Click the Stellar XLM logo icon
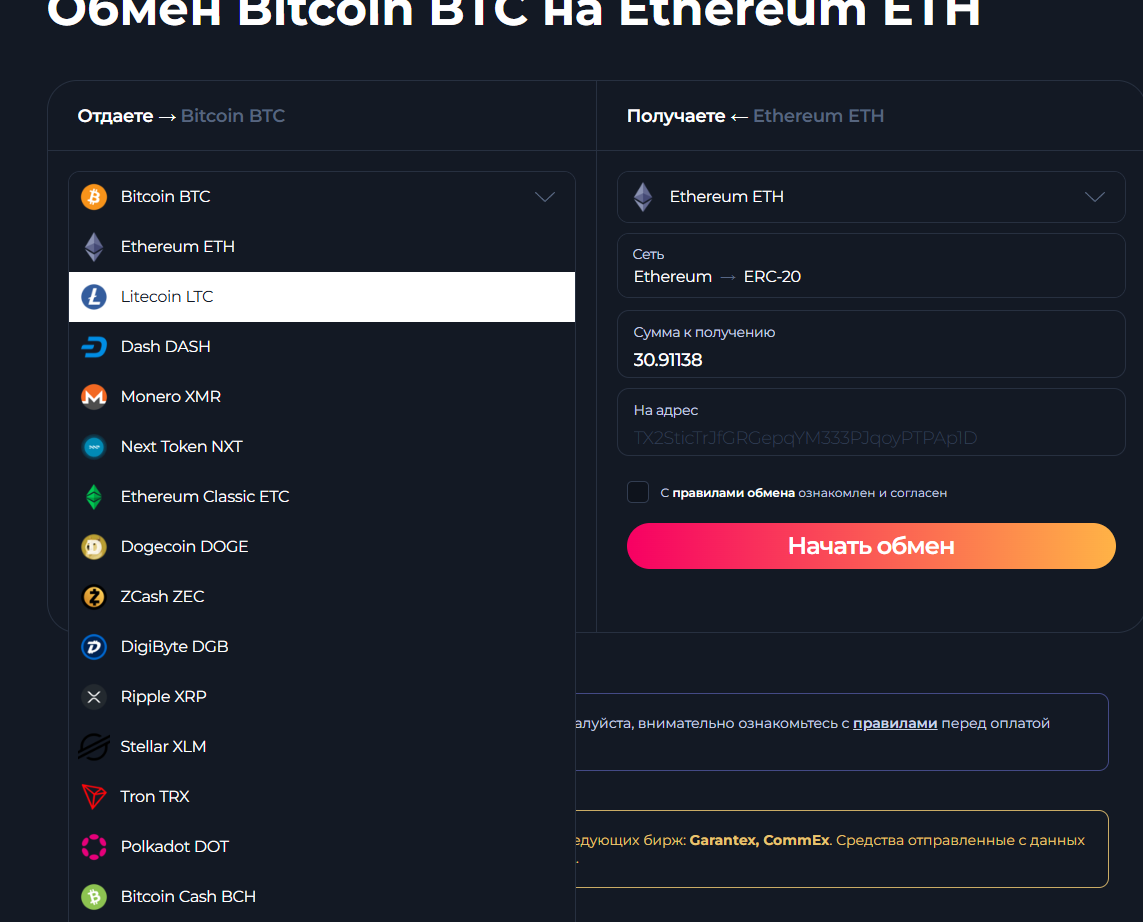The width and height of the screenshot is (1143, 922). 94,747
